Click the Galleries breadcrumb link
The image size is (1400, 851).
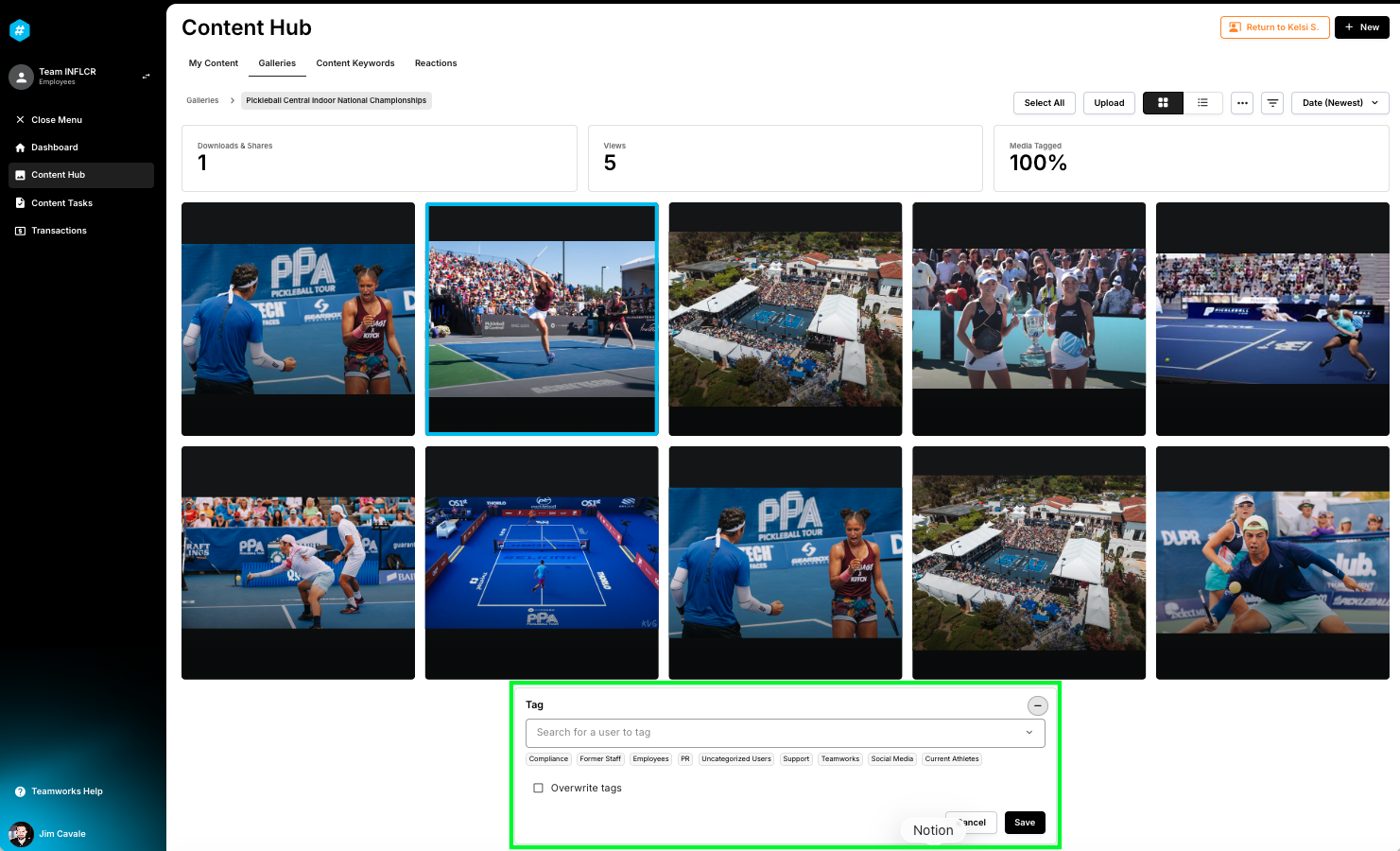(202, 100)
